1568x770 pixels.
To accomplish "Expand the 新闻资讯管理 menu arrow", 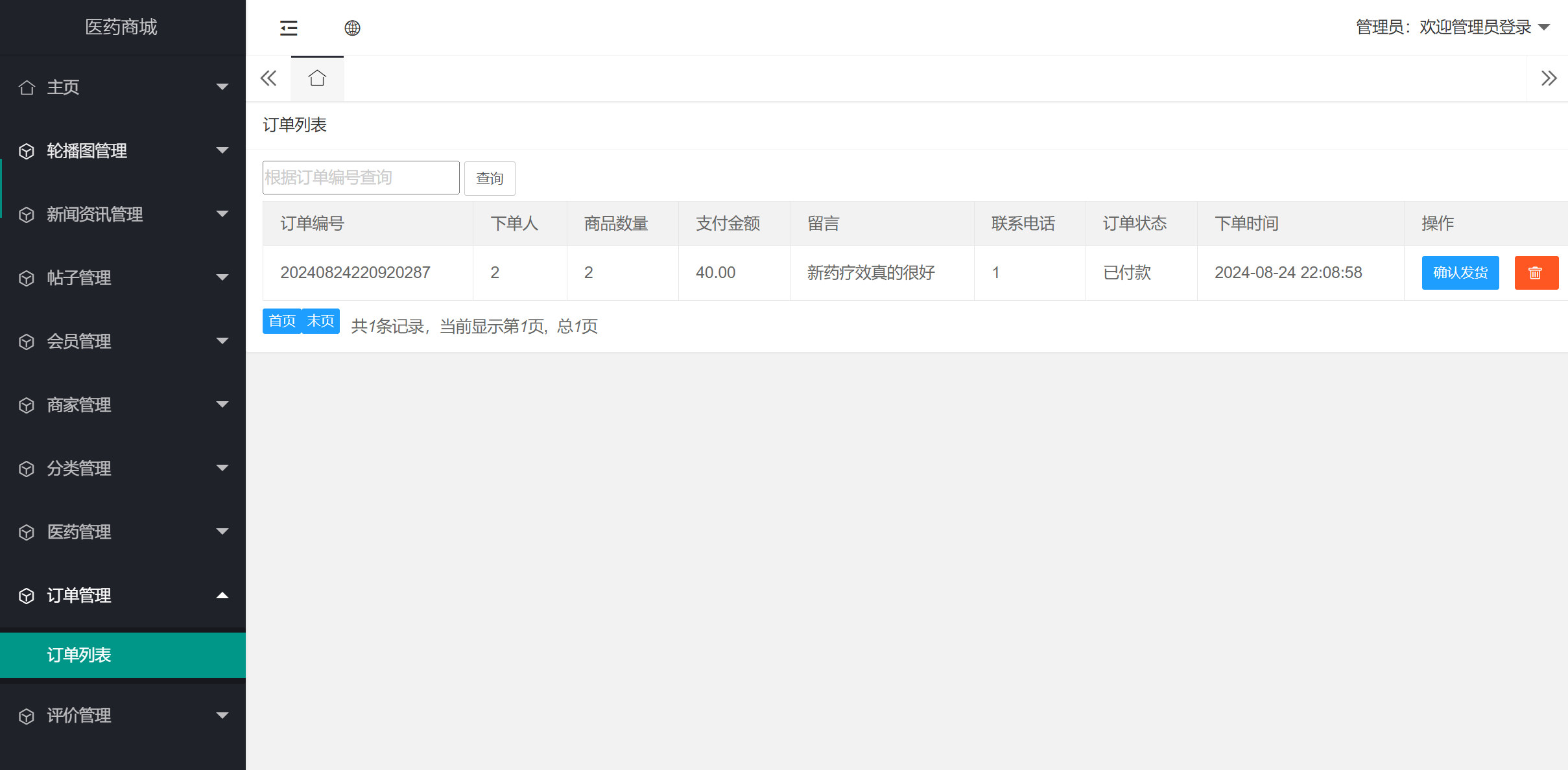I will pos(222,214).
